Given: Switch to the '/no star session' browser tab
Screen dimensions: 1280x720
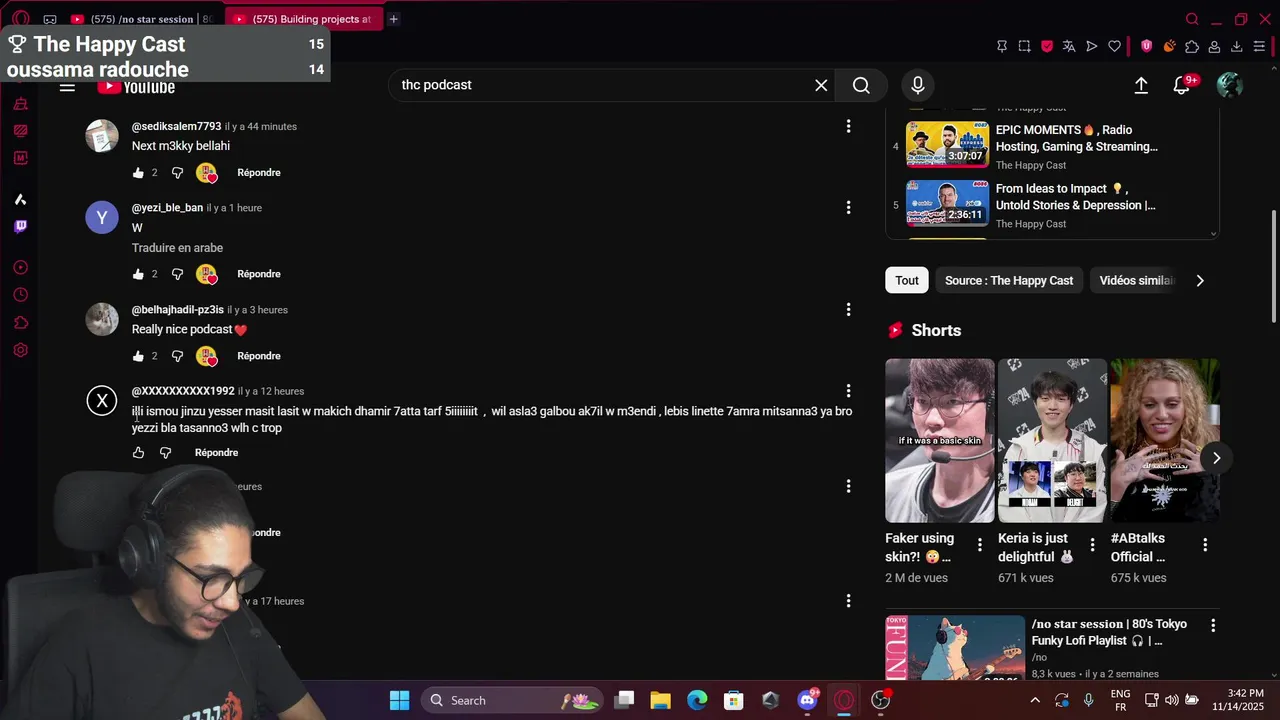Looking at the screenshot, I should 144,19.
